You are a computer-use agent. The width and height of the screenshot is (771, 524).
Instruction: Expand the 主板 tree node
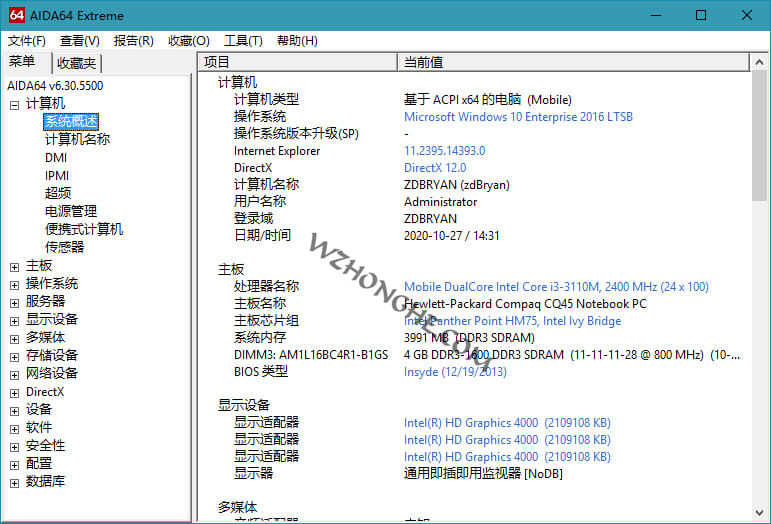click(x=14, y=266)
